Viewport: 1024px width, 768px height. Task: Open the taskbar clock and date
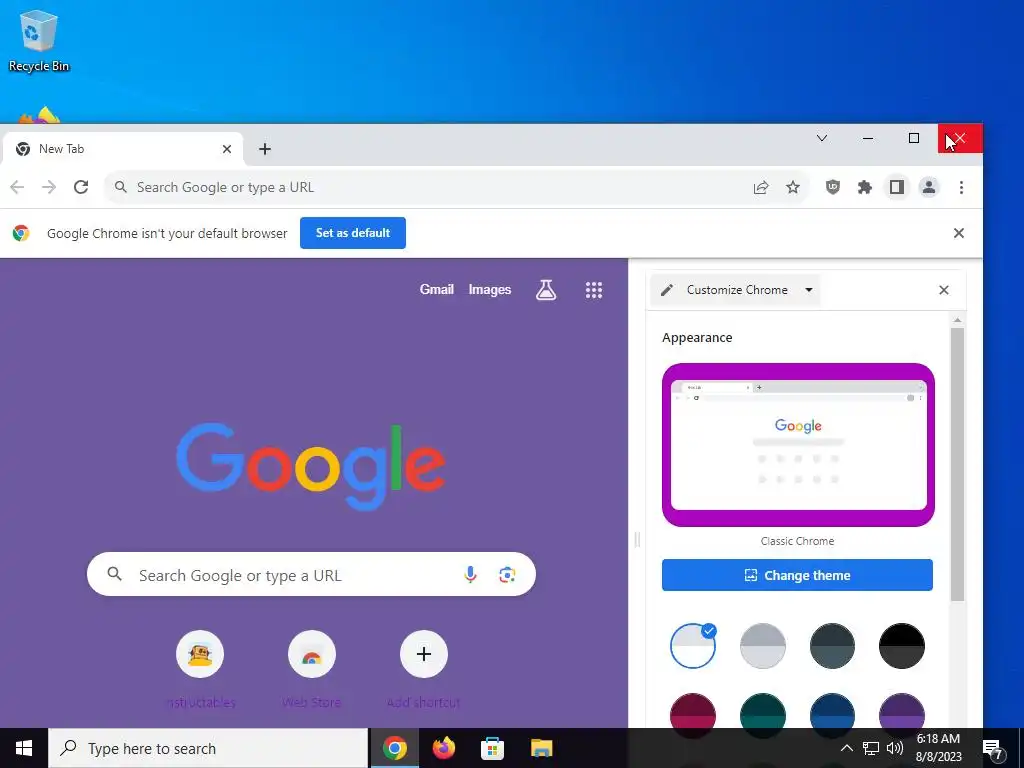(938, 748)
